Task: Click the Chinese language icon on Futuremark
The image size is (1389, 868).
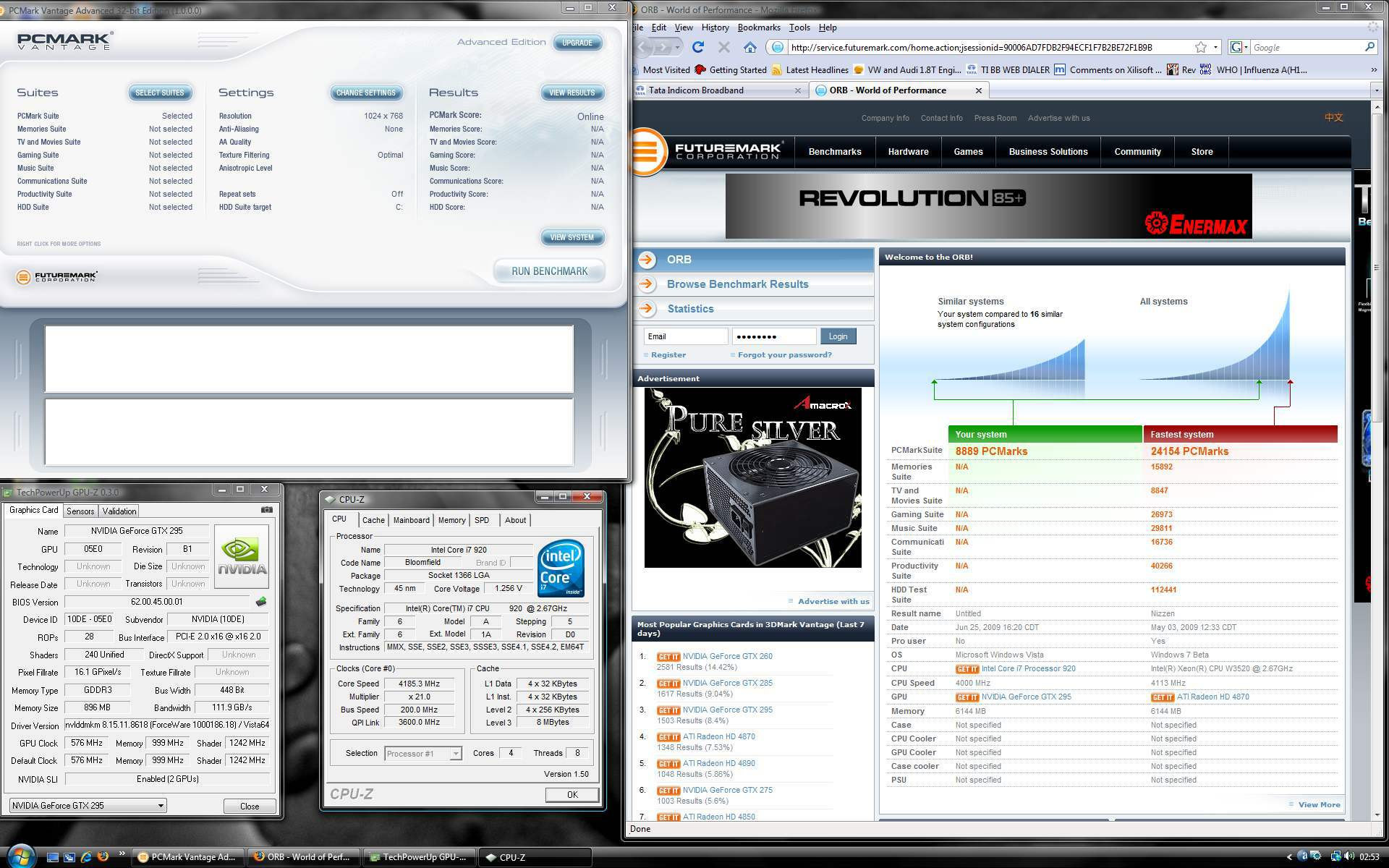Action: coord(1333,118)
